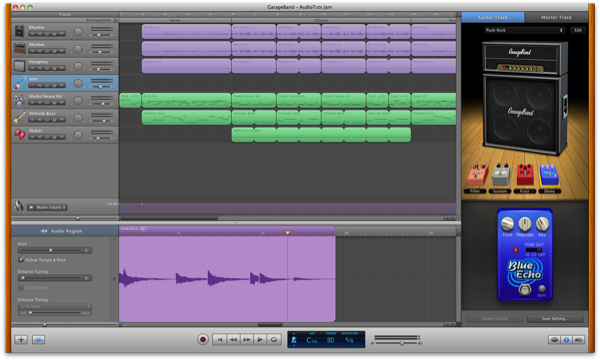Switch to the Guitar Track tab
Image resolution: width=600 pixels, height=360 pixels.
click(x=493, y=17)
